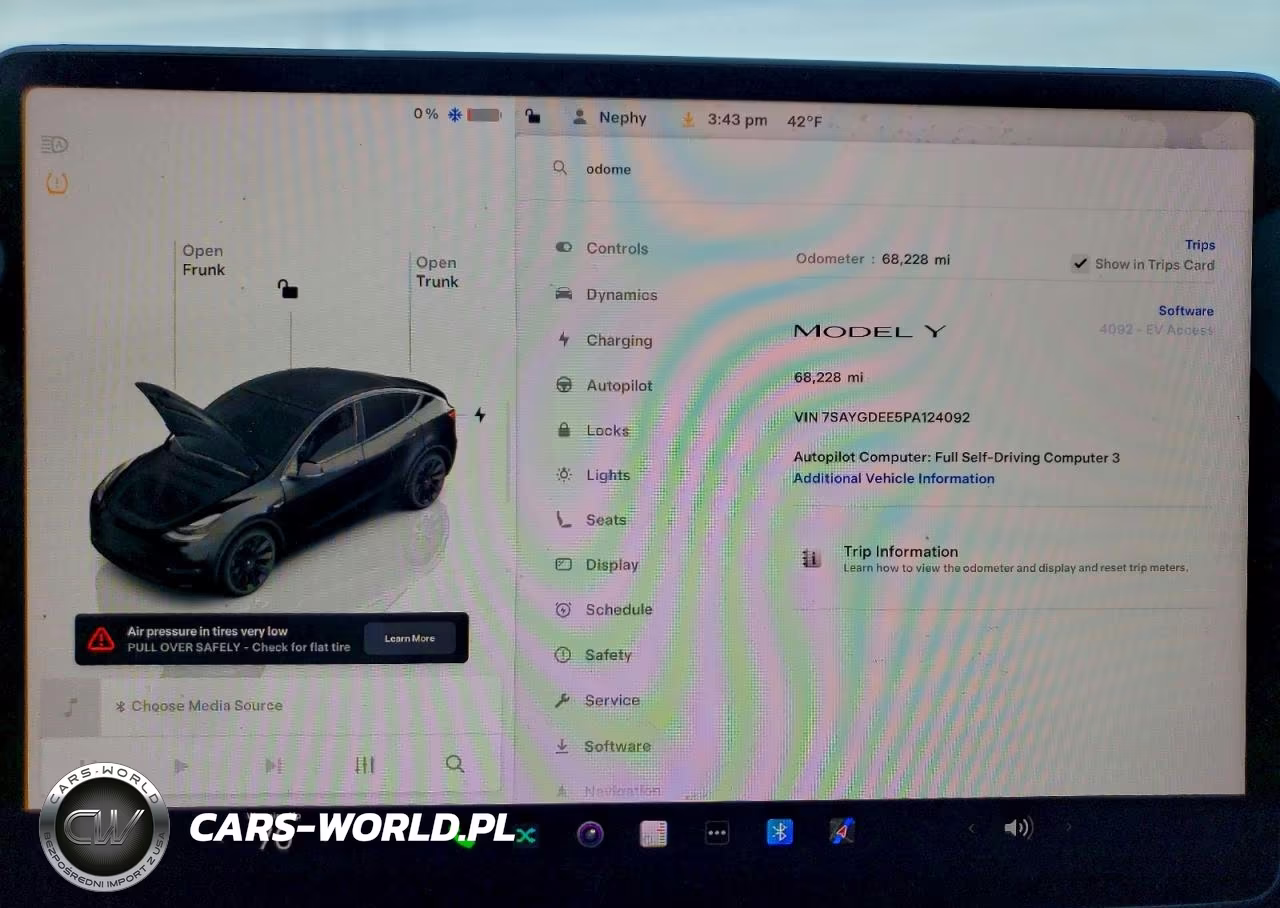Tap the auto headlights indicator icon

pyautogui.click(x=54, y=145)
